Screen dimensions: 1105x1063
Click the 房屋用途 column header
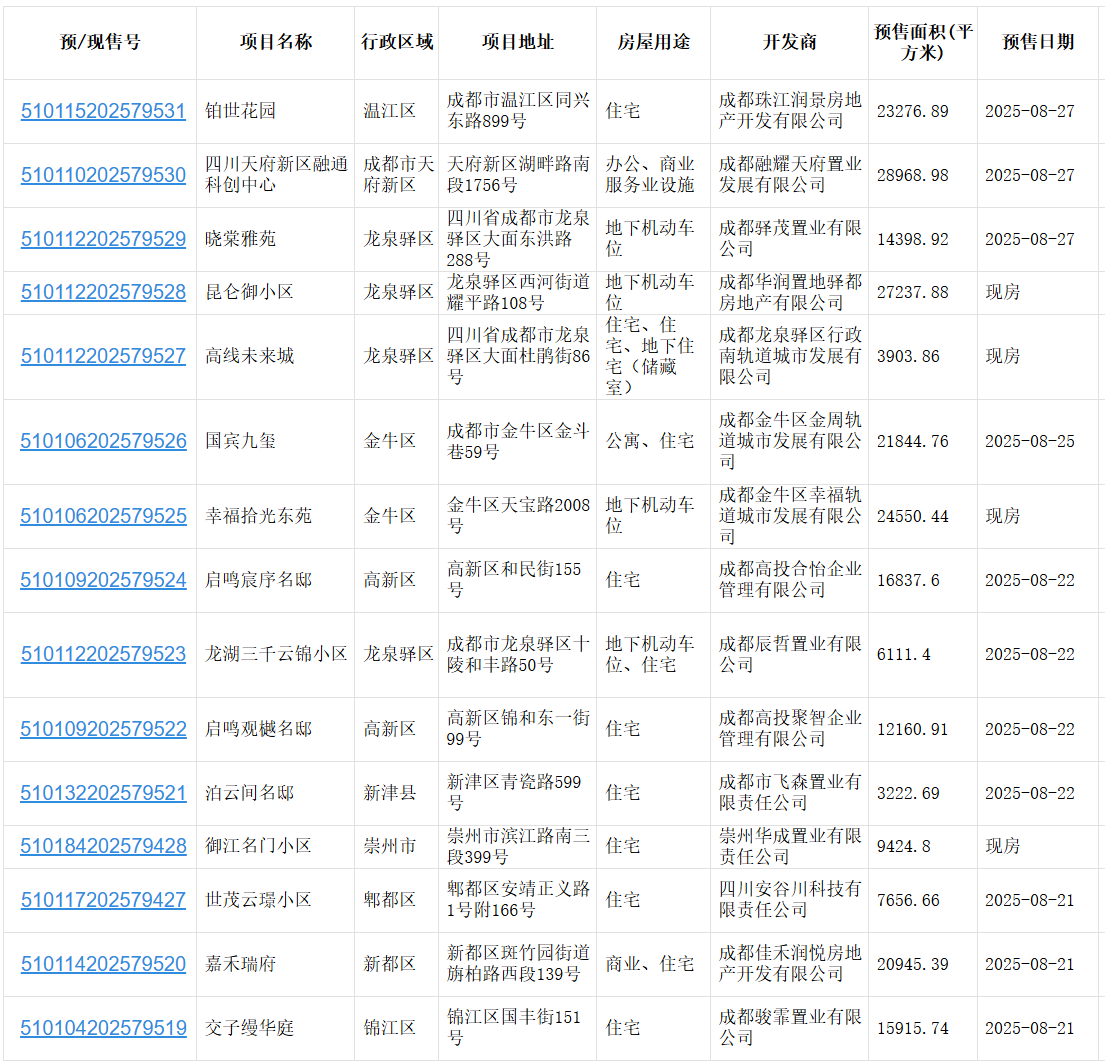[x=653, y=42]
